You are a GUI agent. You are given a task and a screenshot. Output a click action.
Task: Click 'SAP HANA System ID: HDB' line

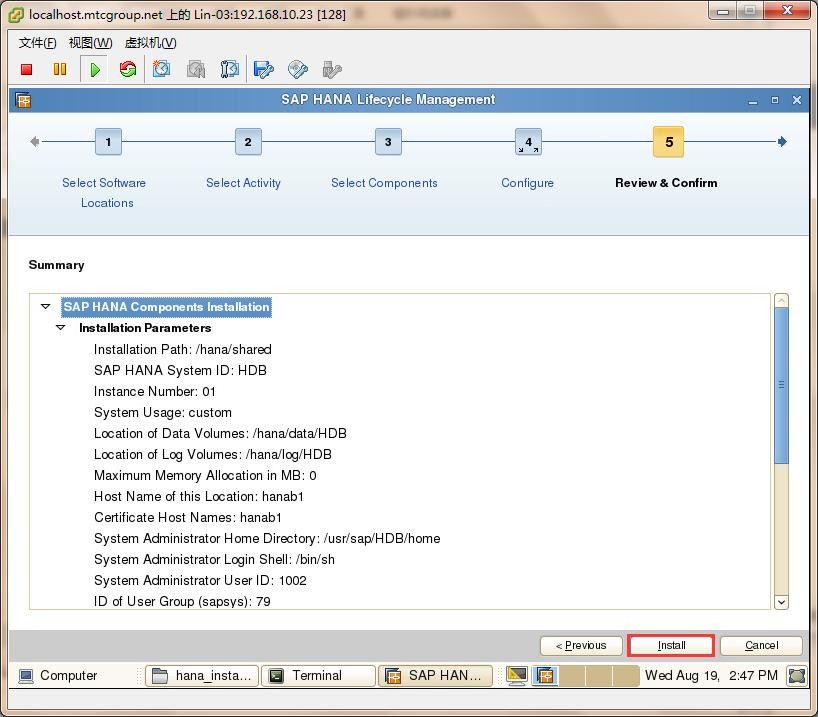coord(181,370)
